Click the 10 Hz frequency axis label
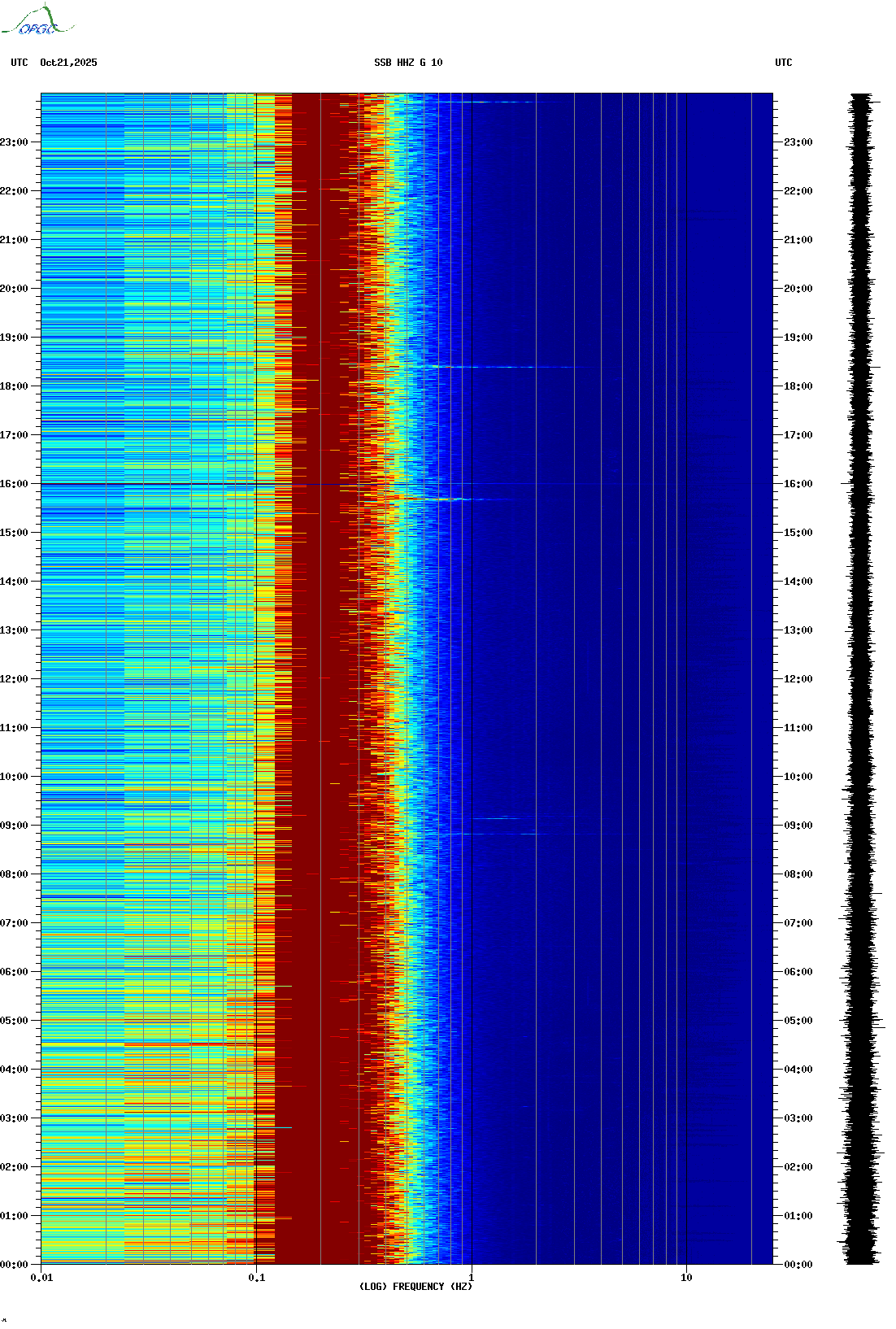This screenshot has width=896, height=1329. (686, 1278)
